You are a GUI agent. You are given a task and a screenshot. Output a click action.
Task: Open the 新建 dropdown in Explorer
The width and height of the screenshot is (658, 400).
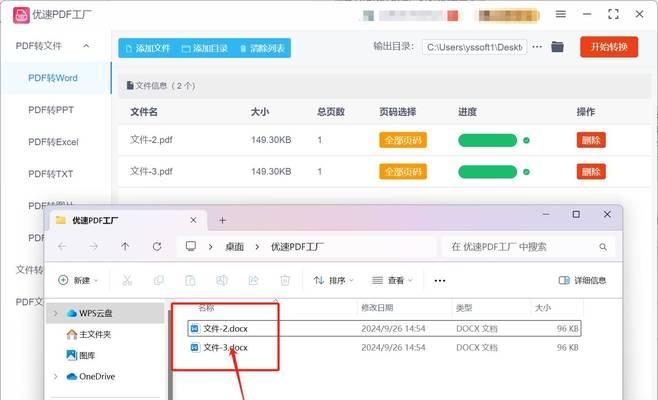[78, 280]
